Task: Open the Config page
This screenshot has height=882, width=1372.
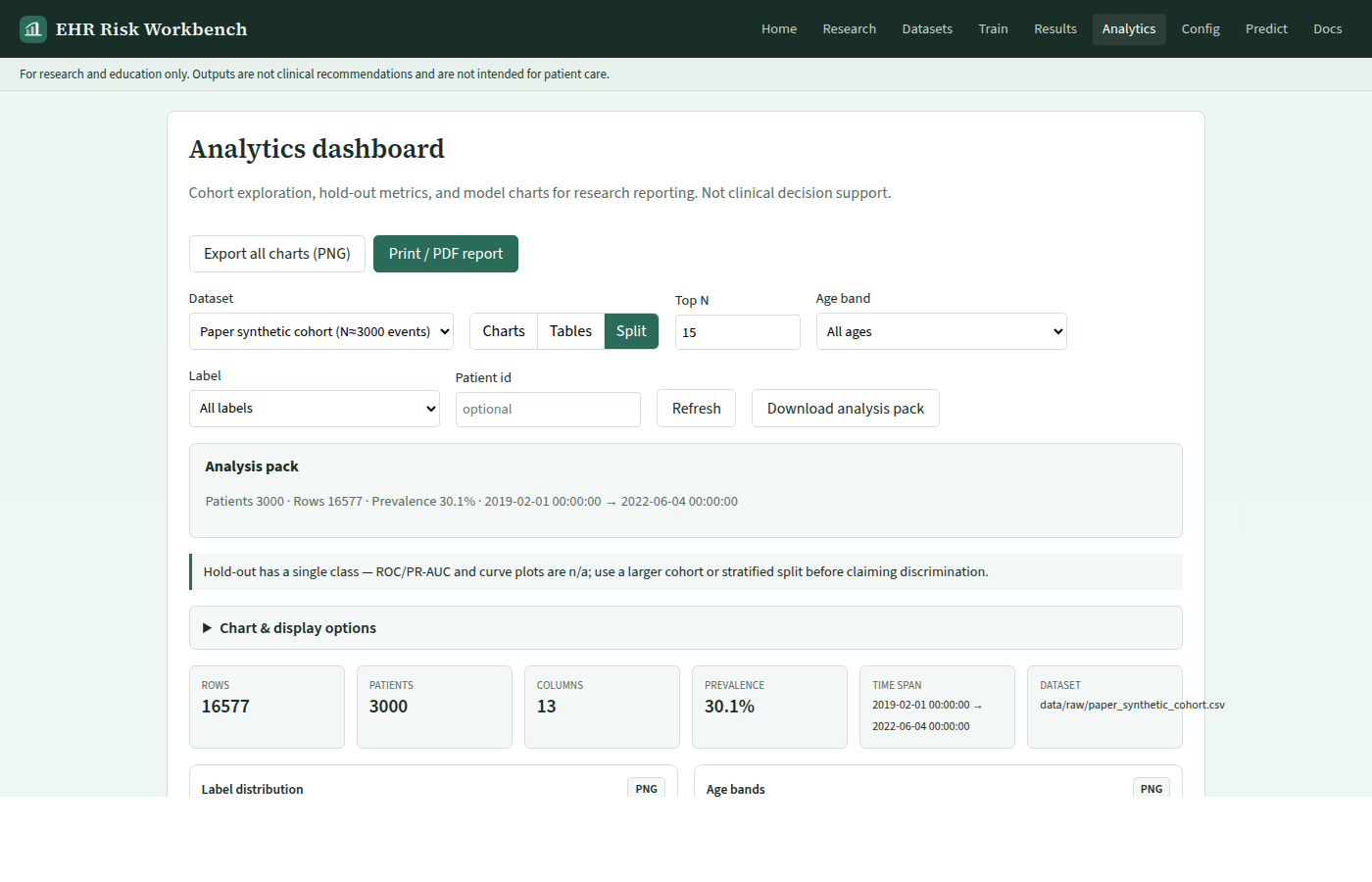Action: tap(1200, 29)
